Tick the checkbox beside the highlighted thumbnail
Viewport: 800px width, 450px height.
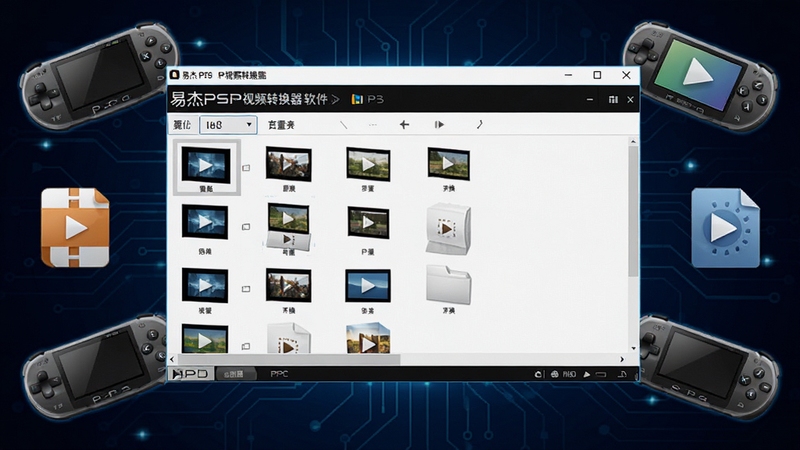coord(246,167)
